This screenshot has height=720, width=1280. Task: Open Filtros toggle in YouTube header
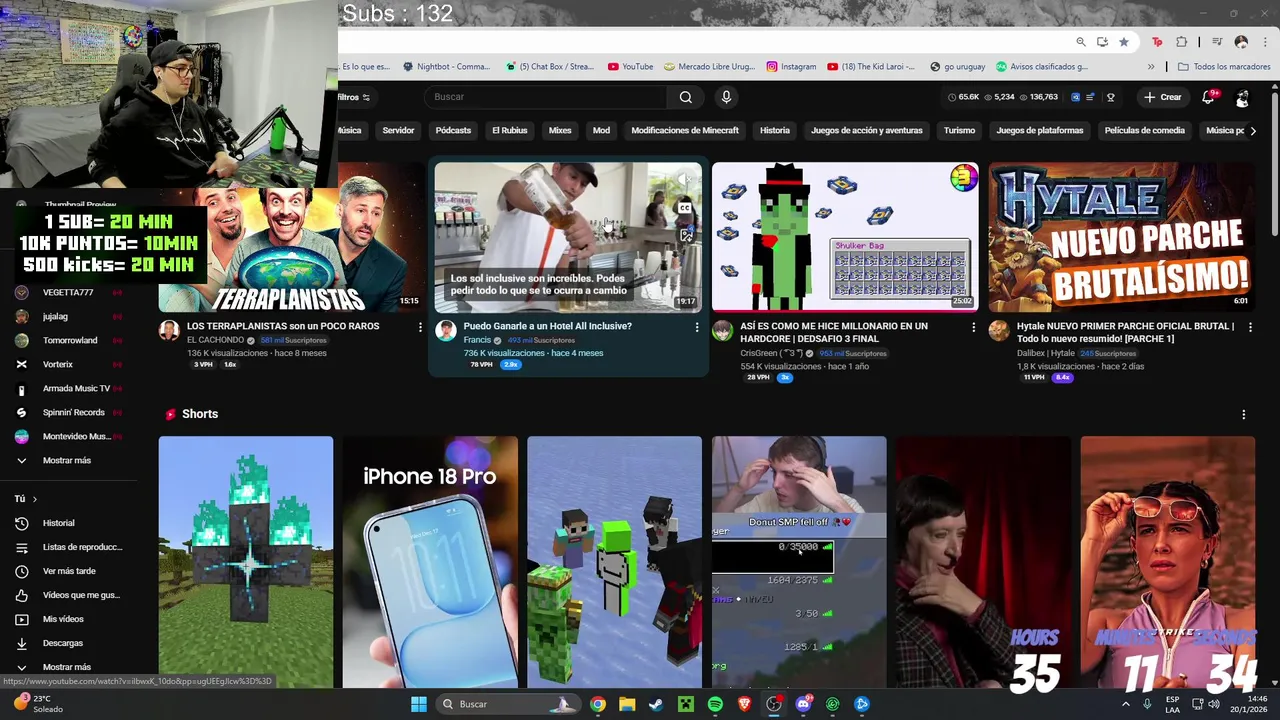[x=354, y=97]
